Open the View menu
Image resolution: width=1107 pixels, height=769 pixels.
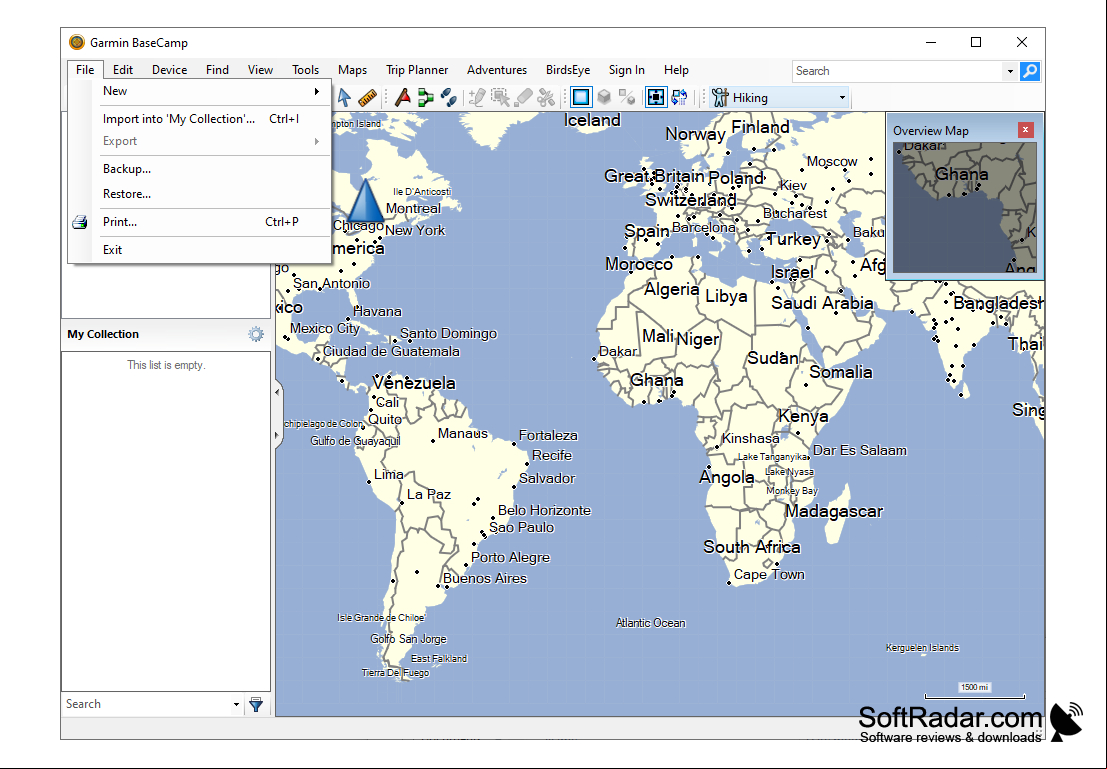pos(261,70)
